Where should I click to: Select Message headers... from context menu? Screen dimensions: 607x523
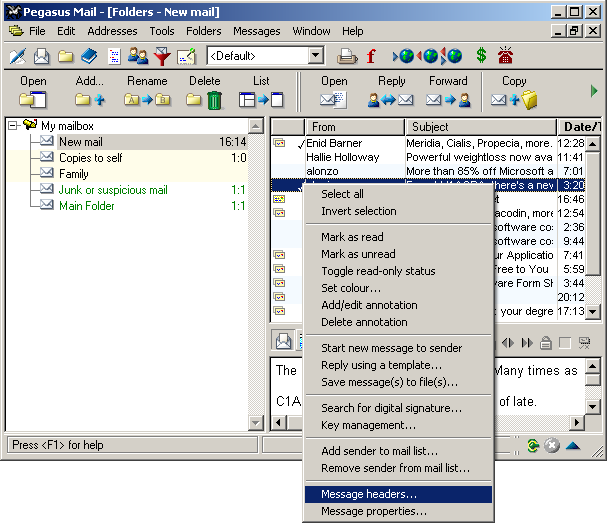369,494
